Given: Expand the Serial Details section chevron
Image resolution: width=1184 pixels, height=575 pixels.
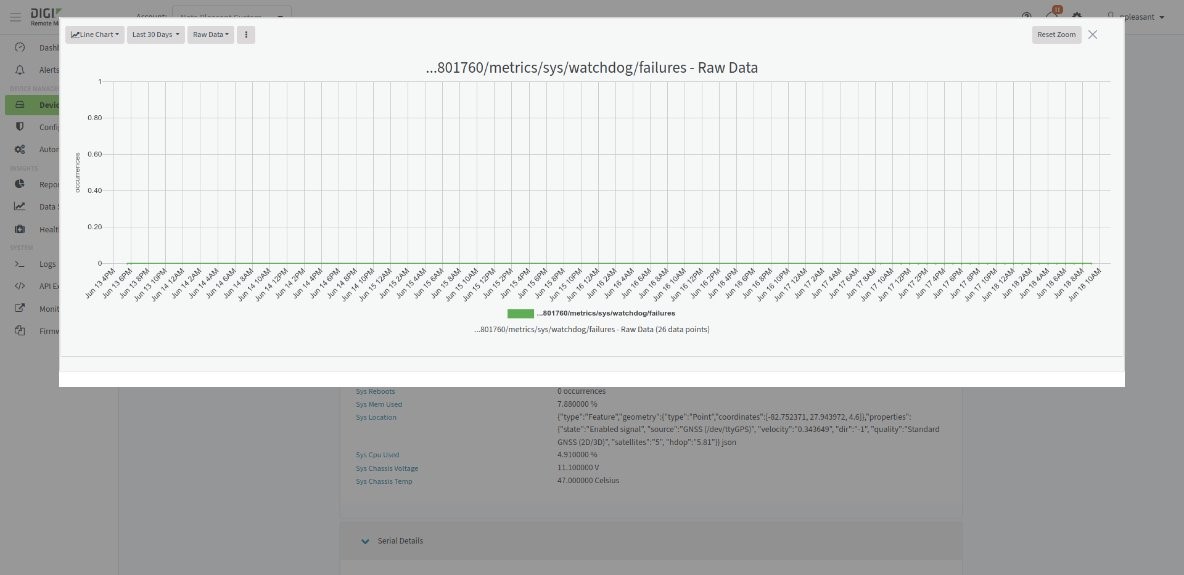Looking at the screenshot, I should (x=365, y=541).
